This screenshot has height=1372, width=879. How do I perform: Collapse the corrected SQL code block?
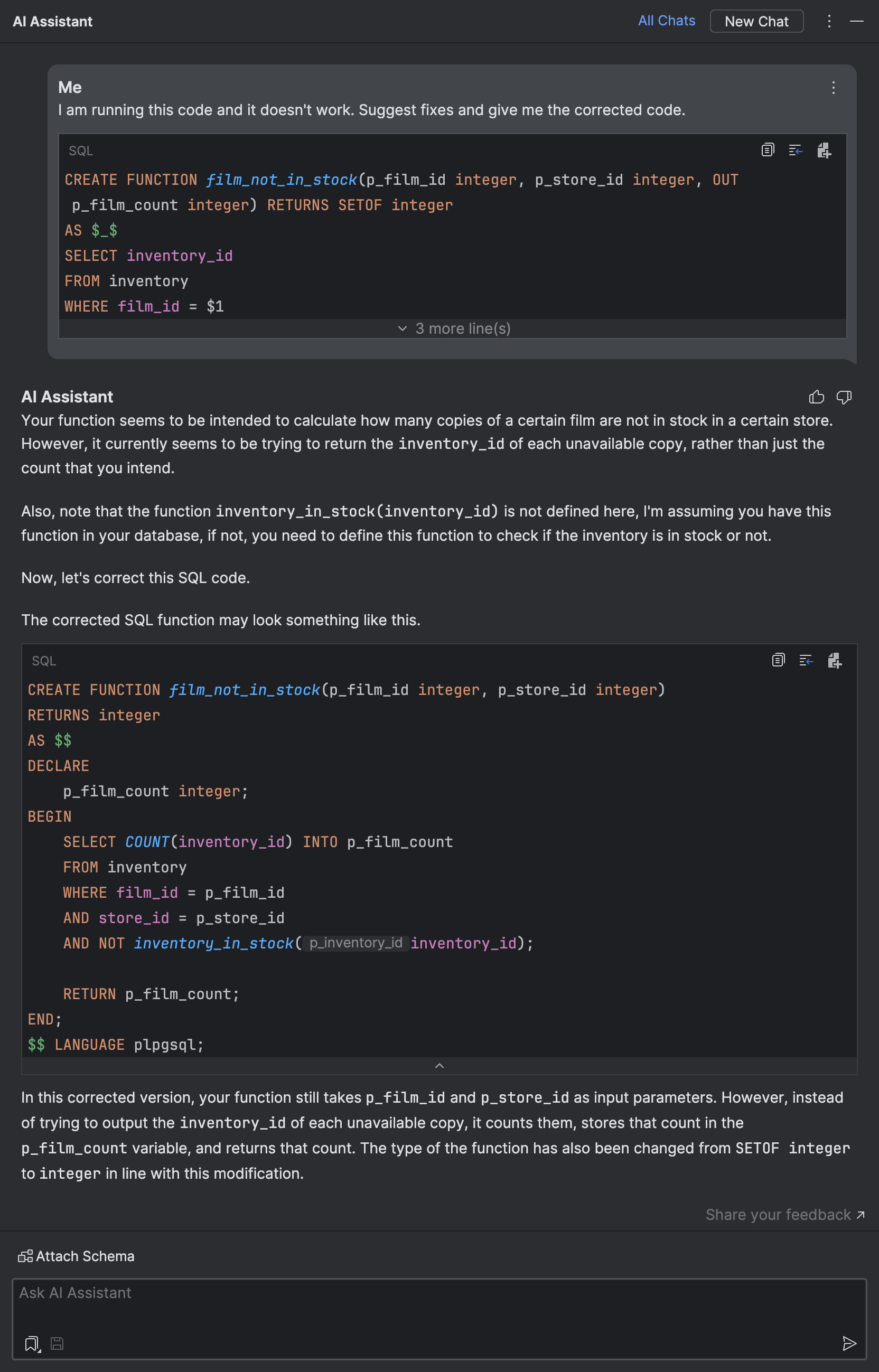pos(439,1065)
